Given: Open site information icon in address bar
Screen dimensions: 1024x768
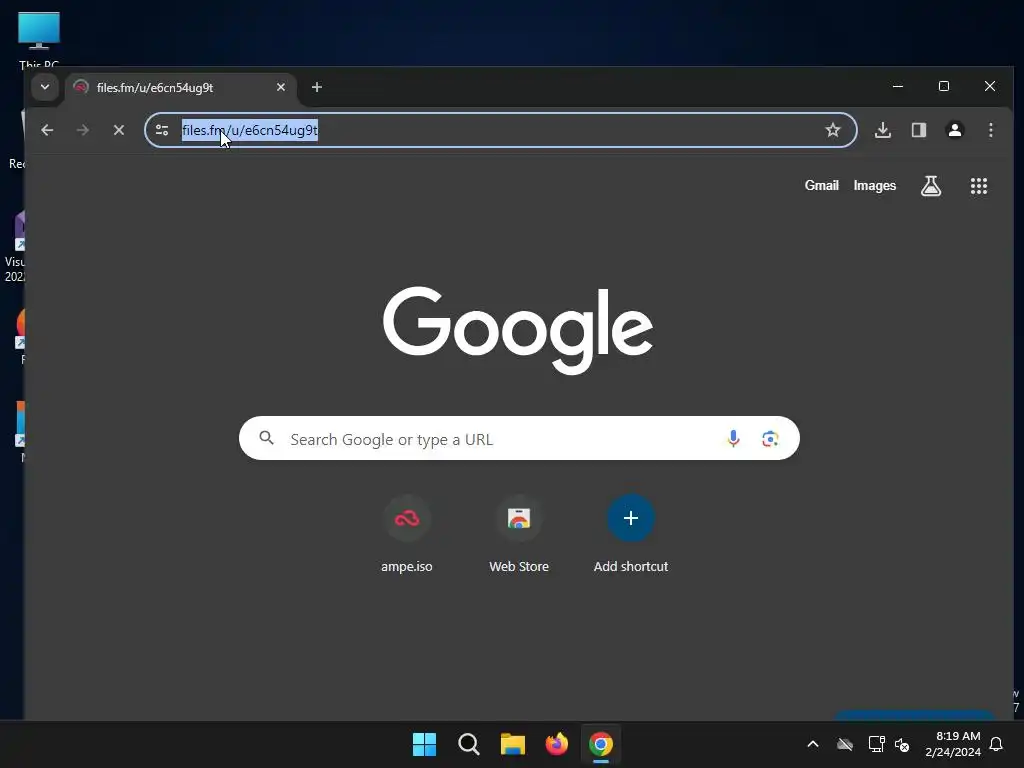Looking at the screenshot, I should (162, 130).
